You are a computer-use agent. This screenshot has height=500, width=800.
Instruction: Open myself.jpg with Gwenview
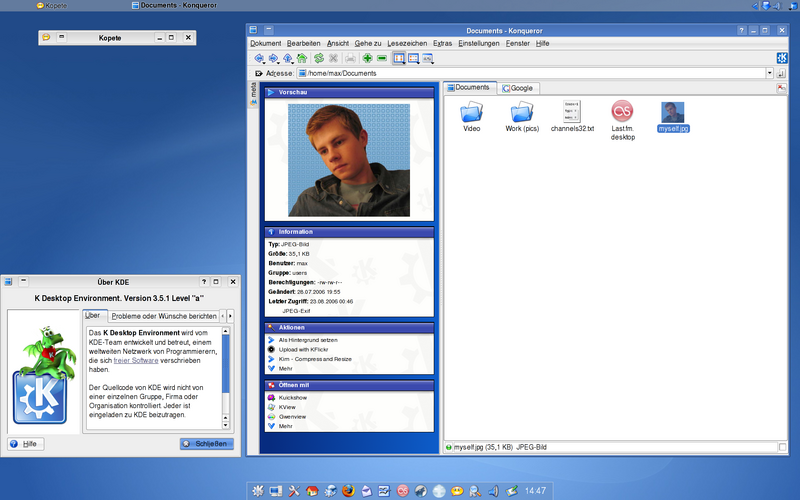[x=292, y=417]
